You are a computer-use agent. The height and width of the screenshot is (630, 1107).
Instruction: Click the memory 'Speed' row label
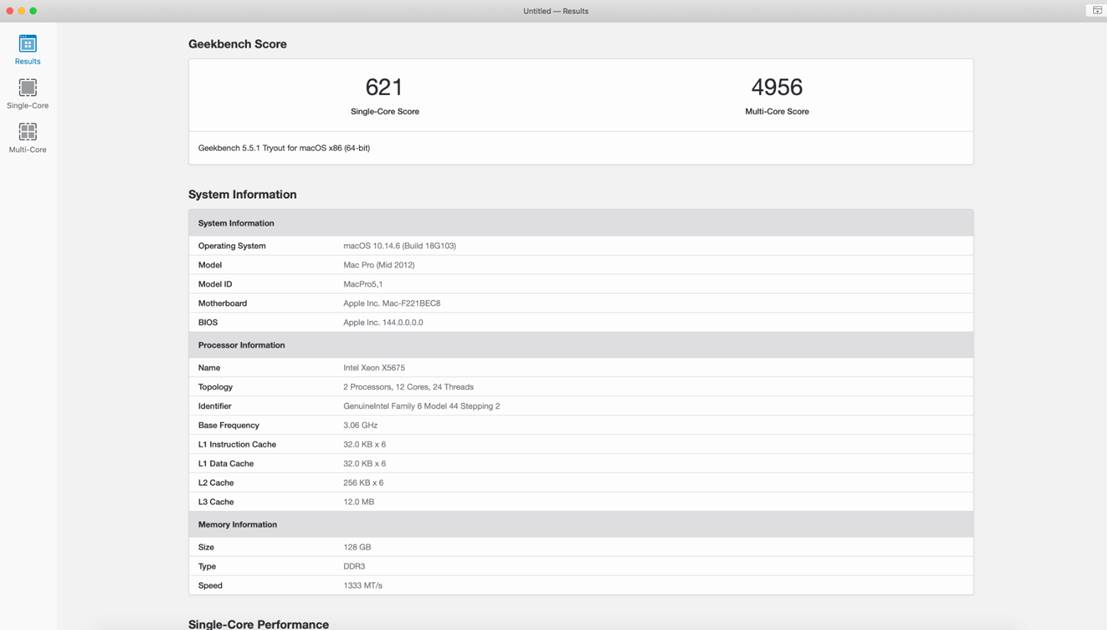pos(210,586)
